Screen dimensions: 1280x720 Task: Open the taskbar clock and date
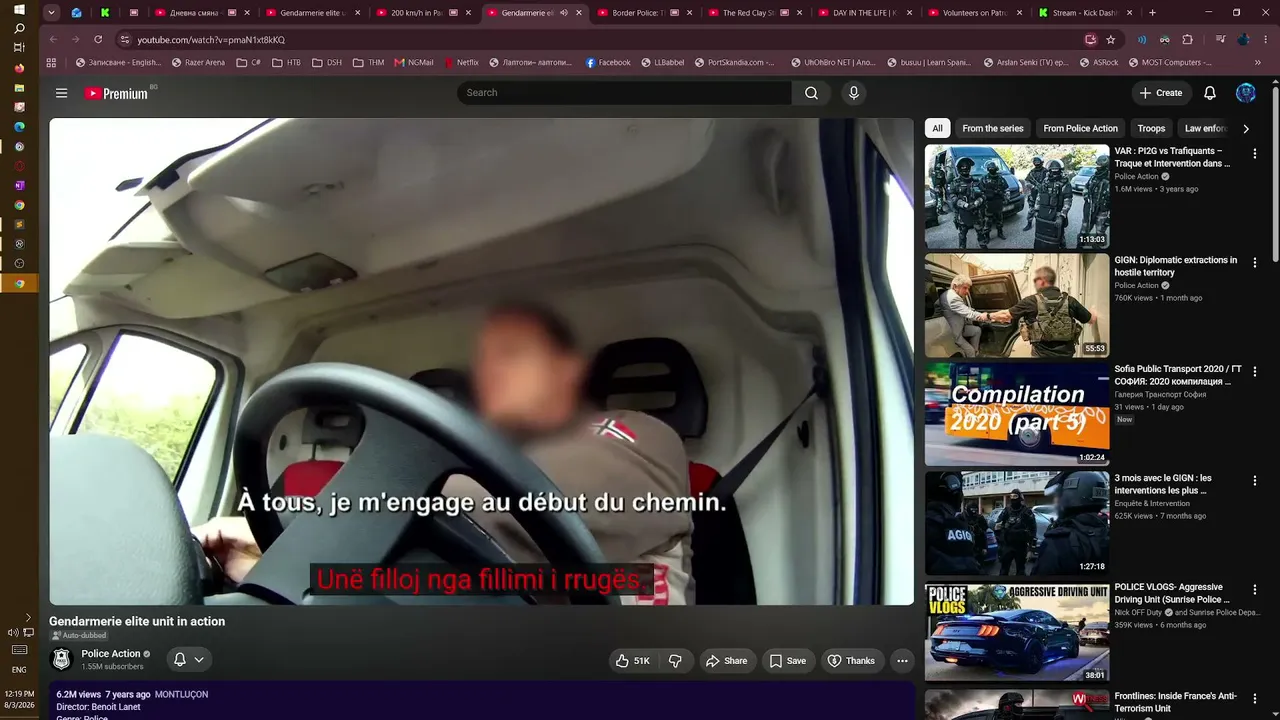click(x=19, y=699)
